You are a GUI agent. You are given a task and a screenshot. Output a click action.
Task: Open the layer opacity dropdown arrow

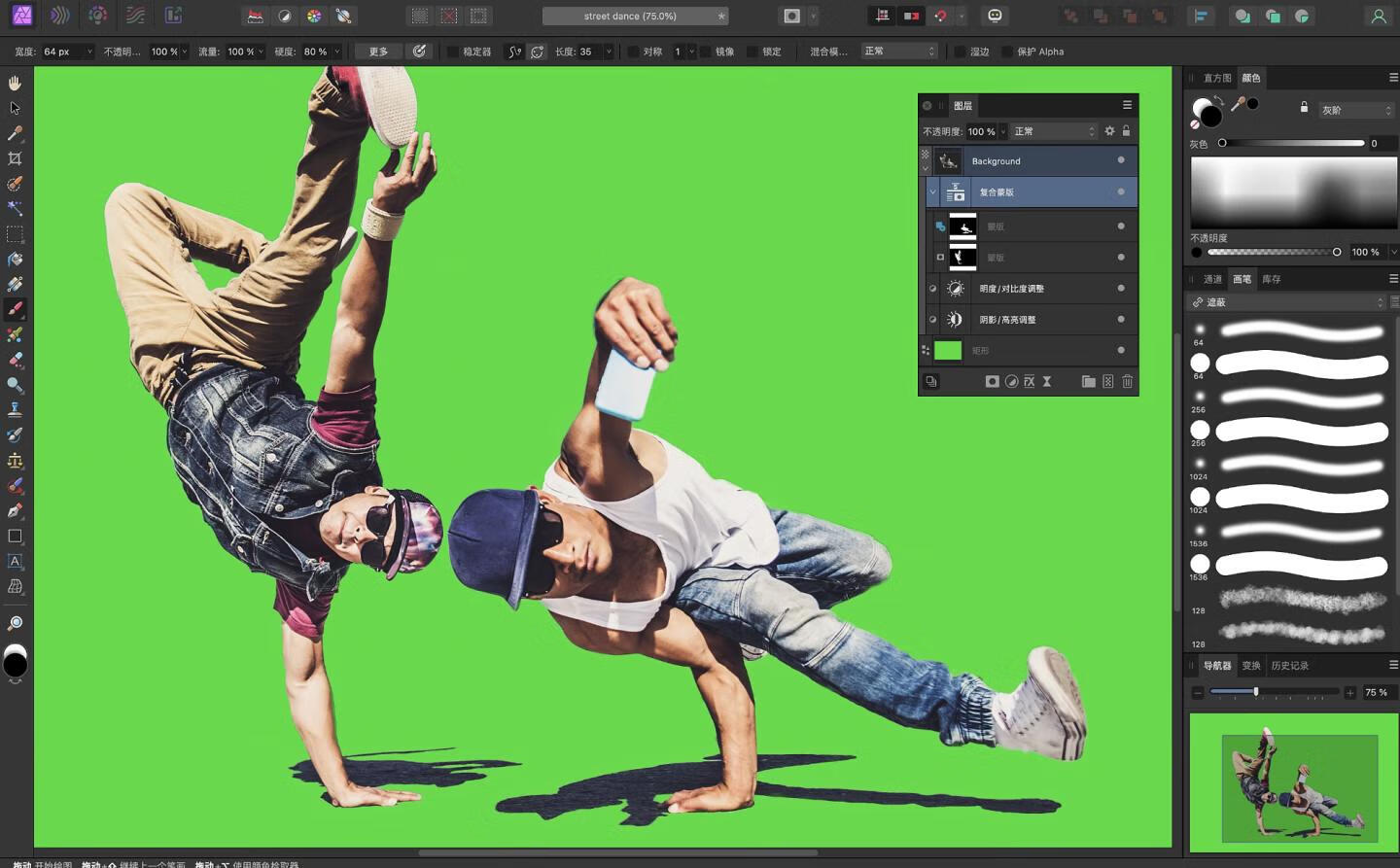1002,131
